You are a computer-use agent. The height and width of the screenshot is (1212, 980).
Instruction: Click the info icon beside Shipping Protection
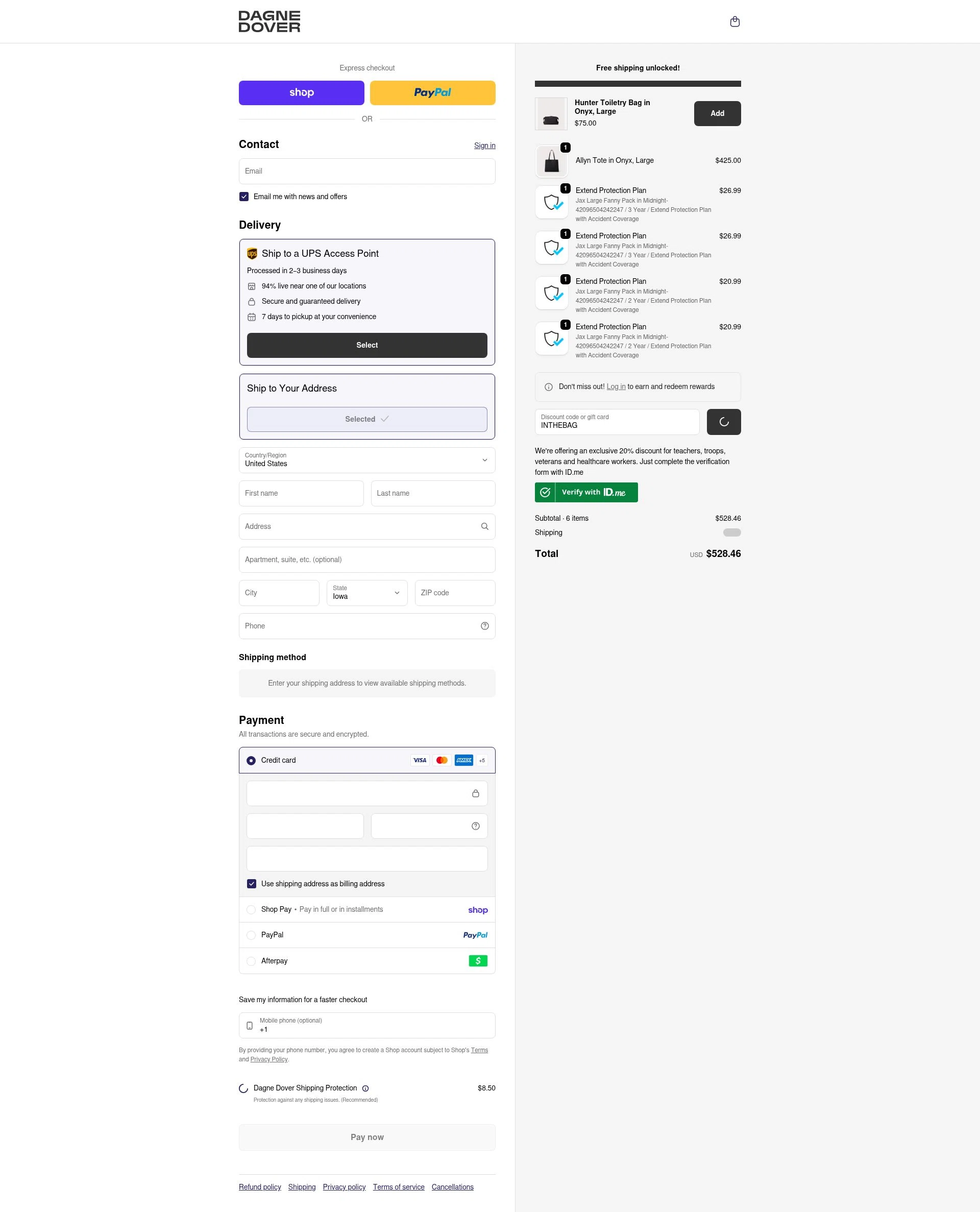pyautogui.click(x=365, y=1088)
